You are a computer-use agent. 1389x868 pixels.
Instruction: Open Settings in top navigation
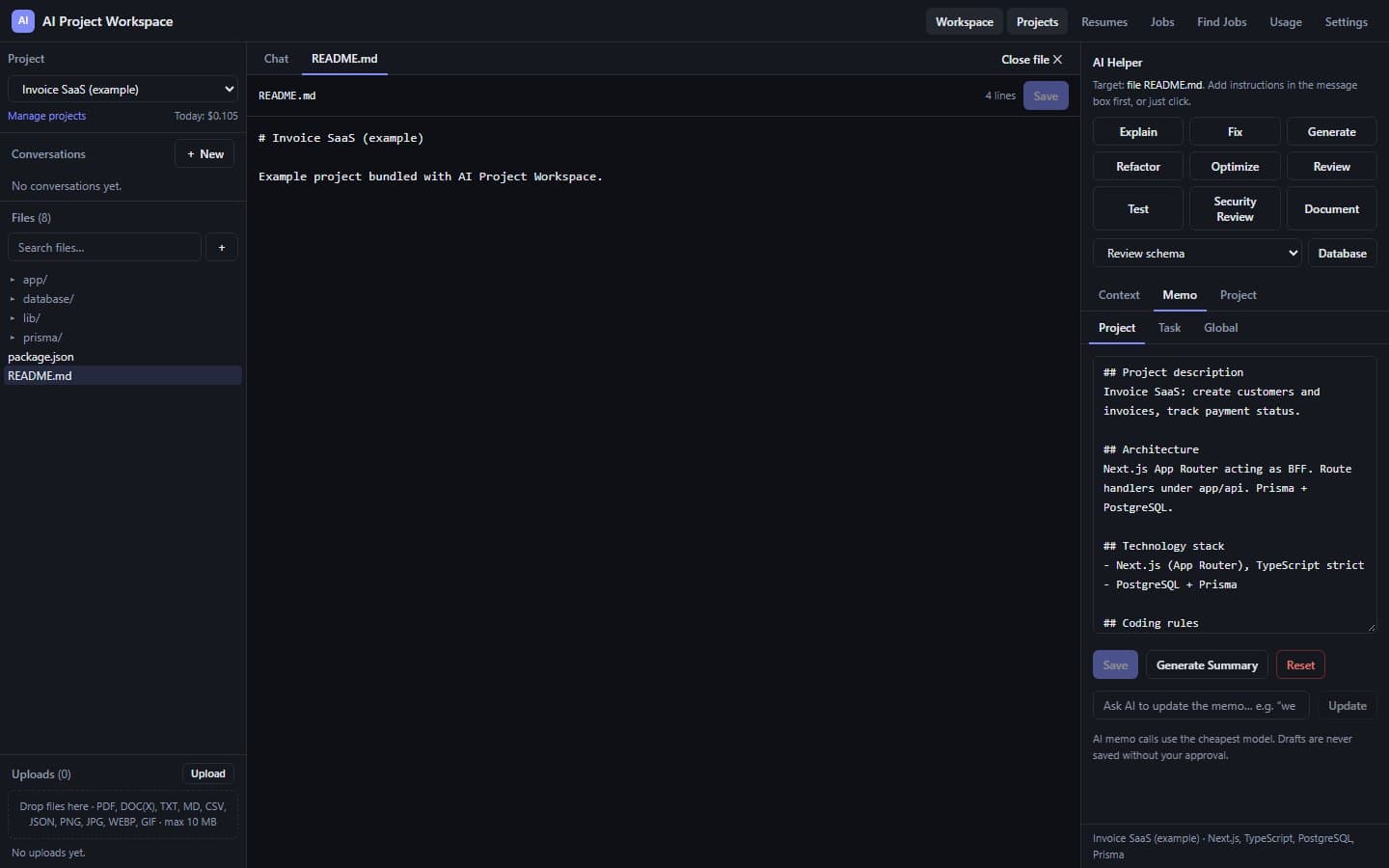click(1346, 22)
